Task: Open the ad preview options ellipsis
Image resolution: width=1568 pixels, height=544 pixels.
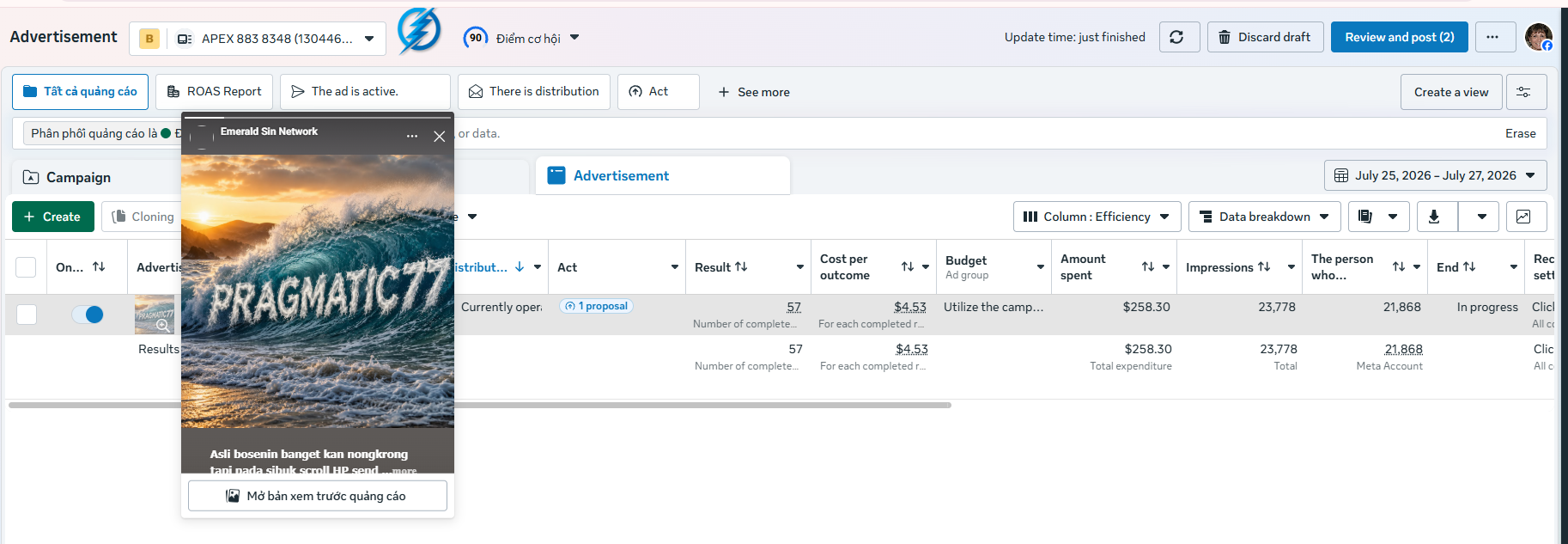Action: [x=412, y=136]
